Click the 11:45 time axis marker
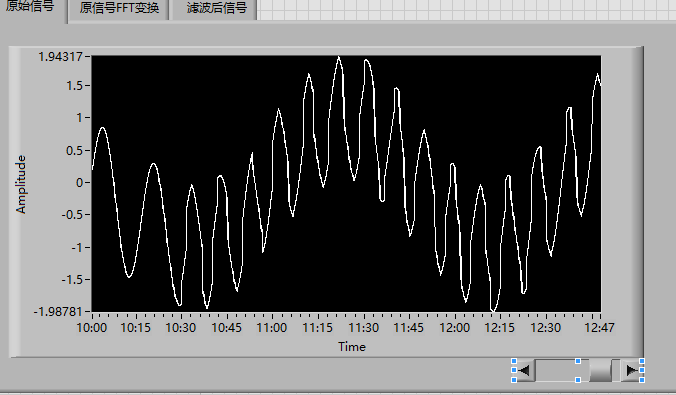Image resolution: width=676 pixels, height=395 pixels. click(x=409, y=328)
